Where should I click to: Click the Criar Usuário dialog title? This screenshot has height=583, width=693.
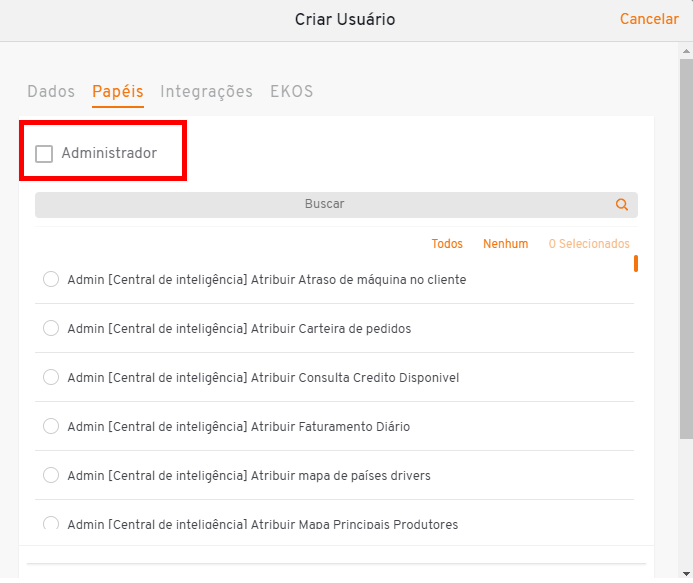pyautogui.click(x=345, y=19)
